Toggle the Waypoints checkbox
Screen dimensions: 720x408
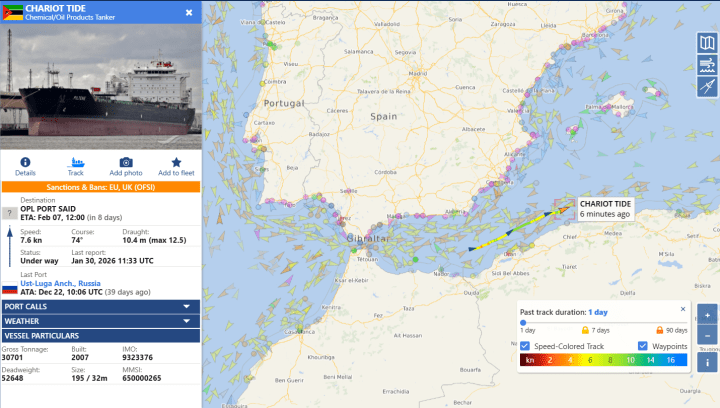[642, 346]
